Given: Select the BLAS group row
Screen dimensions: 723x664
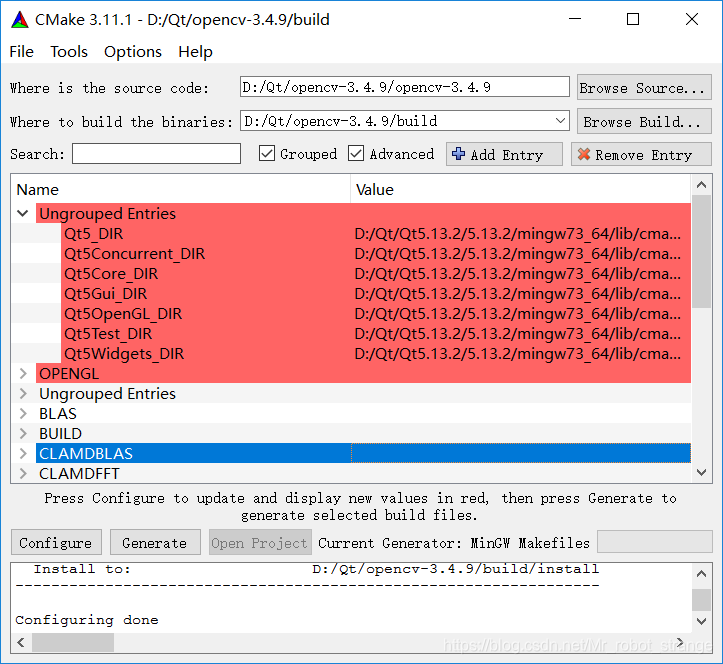Looking at the screenshot, I should pyautogui.click(x=363, y=414).
